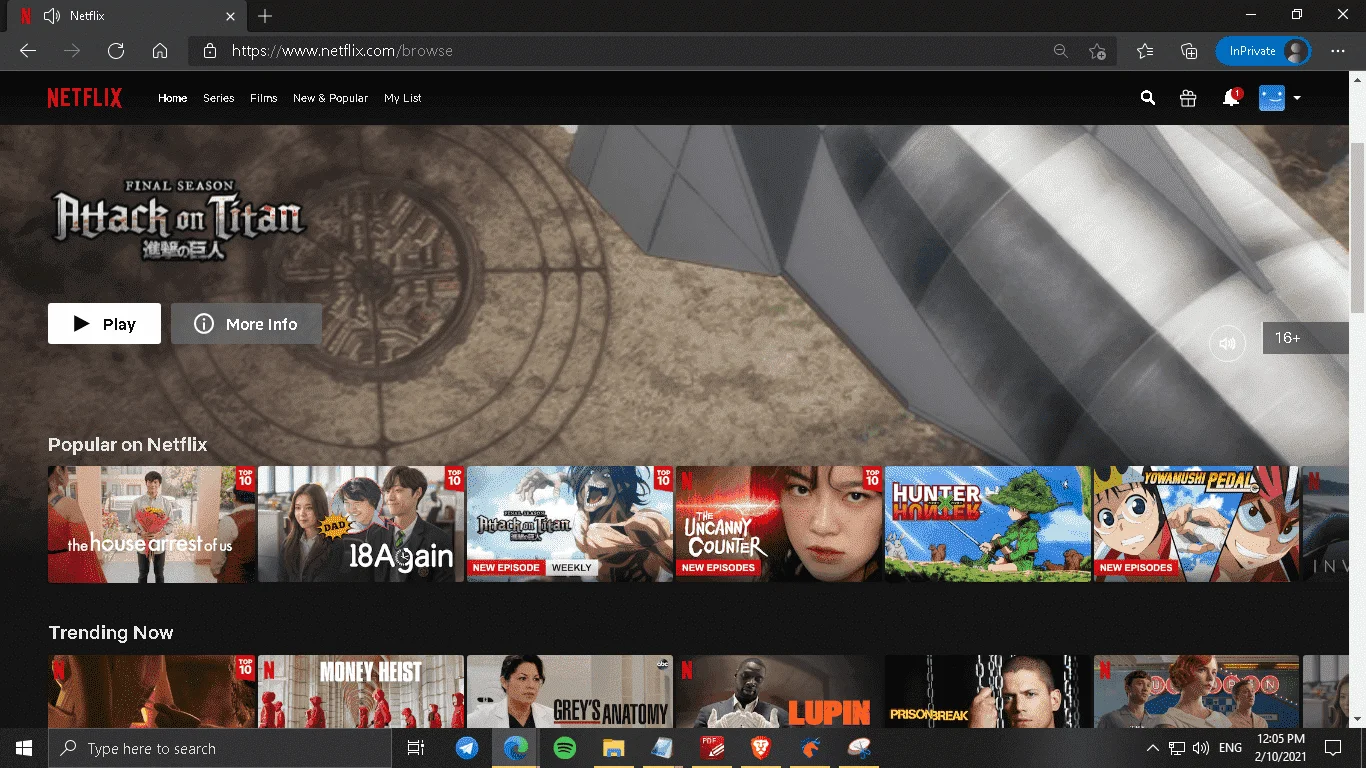1366x768 pixels.
Task: Open Netflix search icon
Action: point(1148,98)
